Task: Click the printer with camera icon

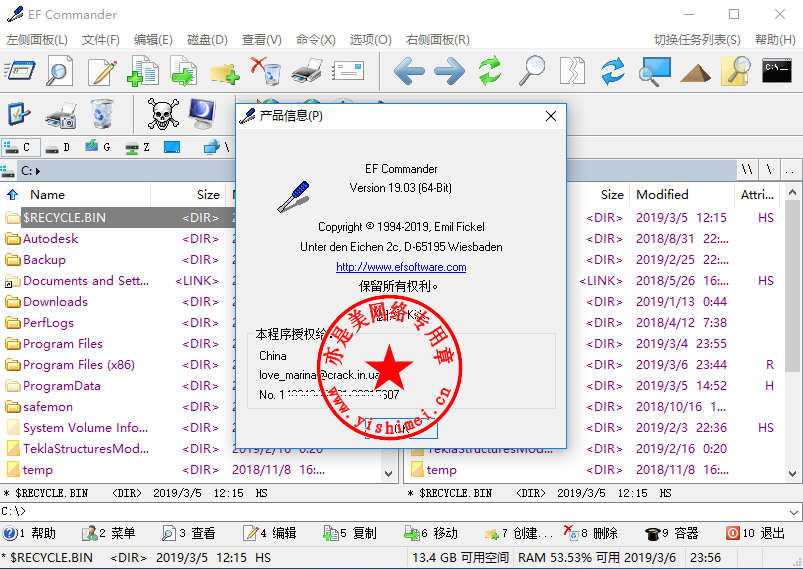Action: click(x=60, y=114)
